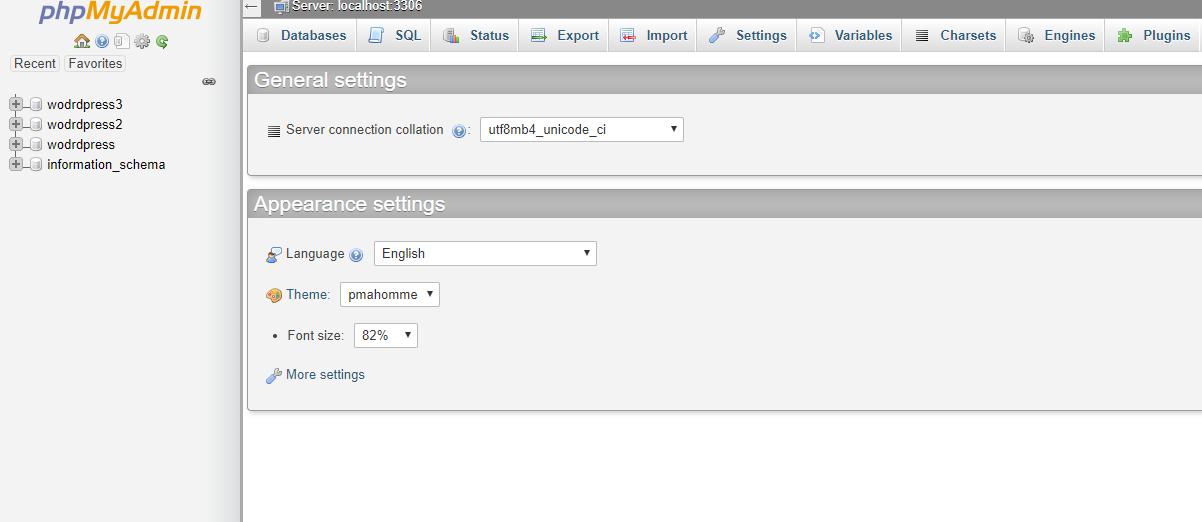Screen dimensions: 1202x522
Task: Click the wodrdpress3 database cylinder icon
Action: coord(36,104)
